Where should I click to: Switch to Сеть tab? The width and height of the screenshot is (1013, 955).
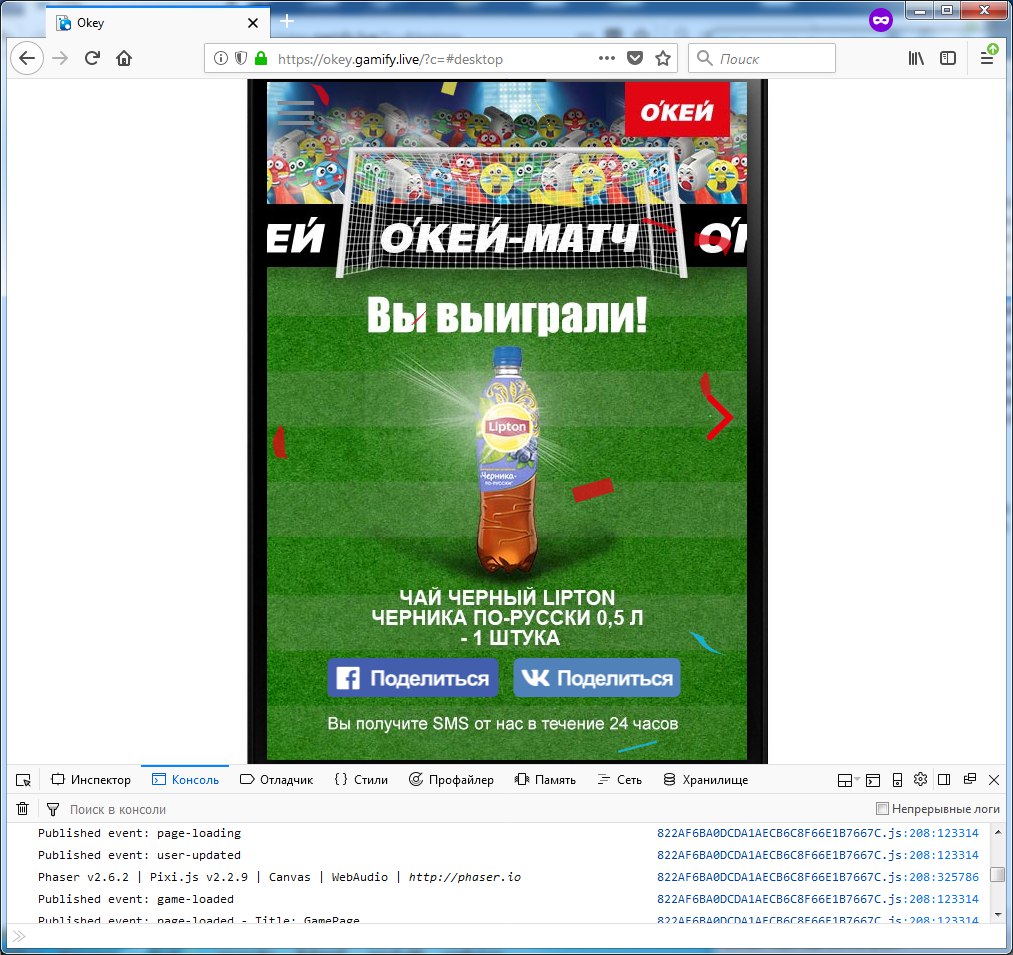point(620,780)
